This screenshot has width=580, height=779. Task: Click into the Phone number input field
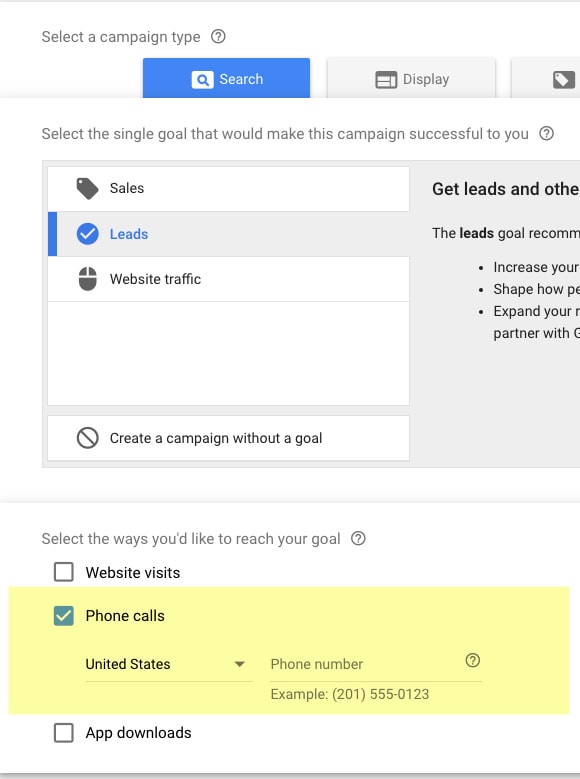pyautogui.click(x=365, y=664)
